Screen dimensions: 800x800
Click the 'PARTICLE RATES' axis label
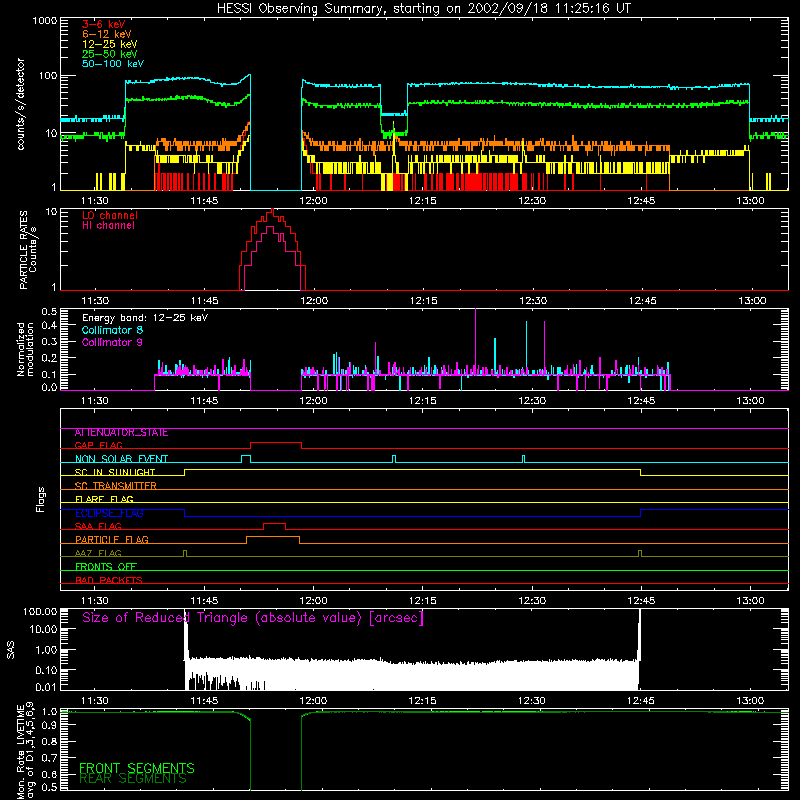(24, 250)
